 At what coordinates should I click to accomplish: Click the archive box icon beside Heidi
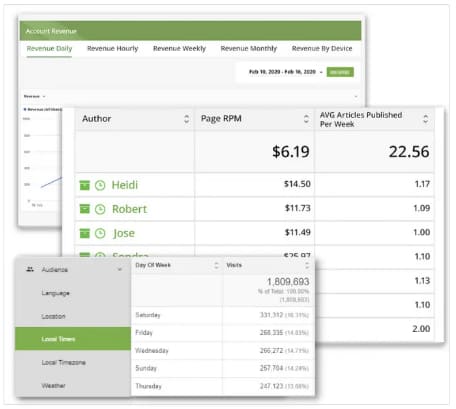[85, 185]
